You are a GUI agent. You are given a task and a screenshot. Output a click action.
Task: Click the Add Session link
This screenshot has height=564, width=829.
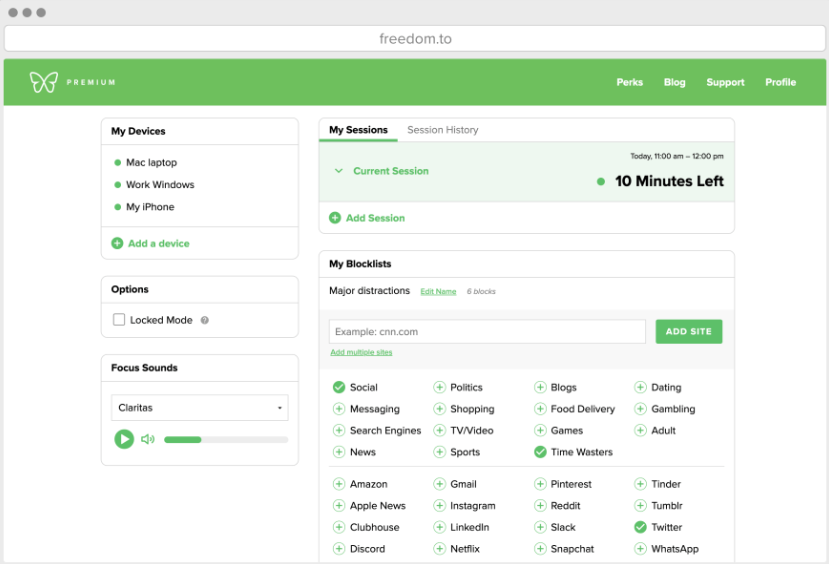click(x=375, y=218)
